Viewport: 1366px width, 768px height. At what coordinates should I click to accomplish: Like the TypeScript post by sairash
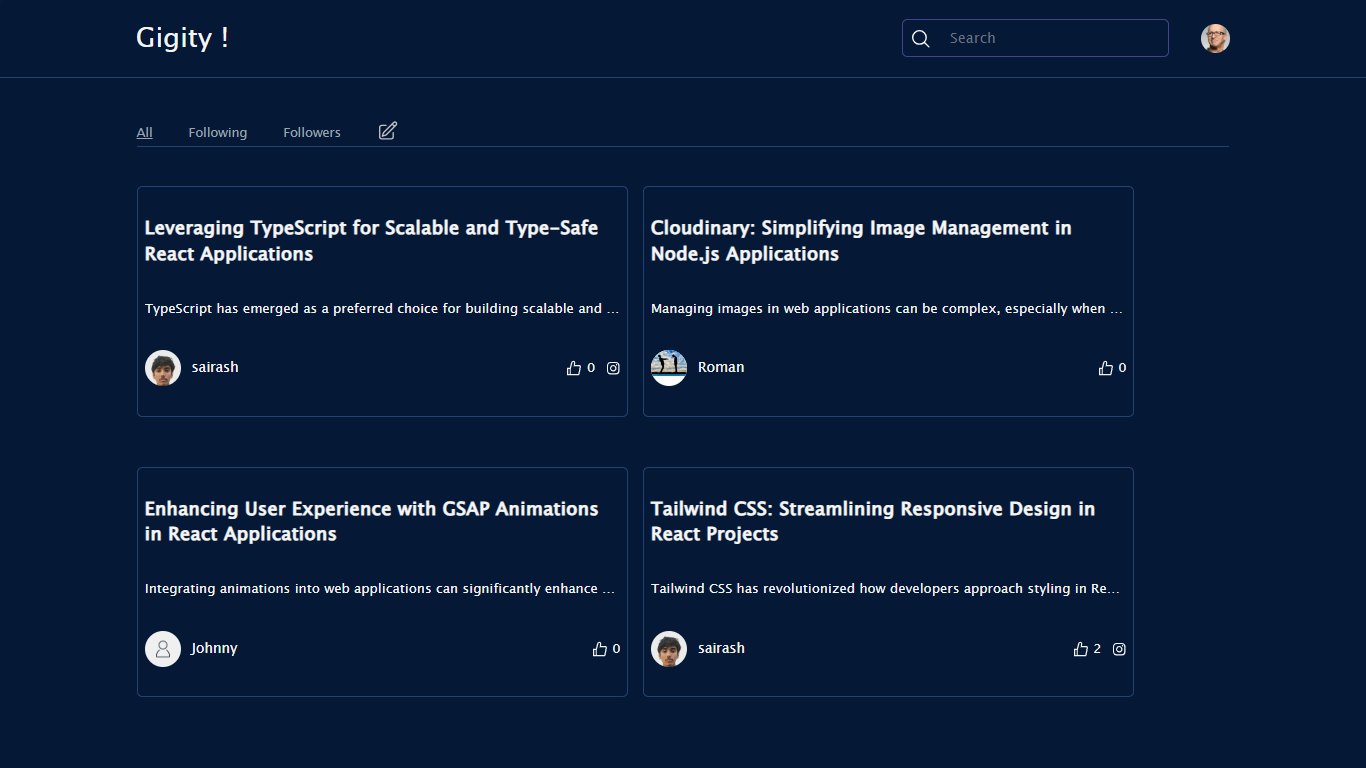point(574,368)
